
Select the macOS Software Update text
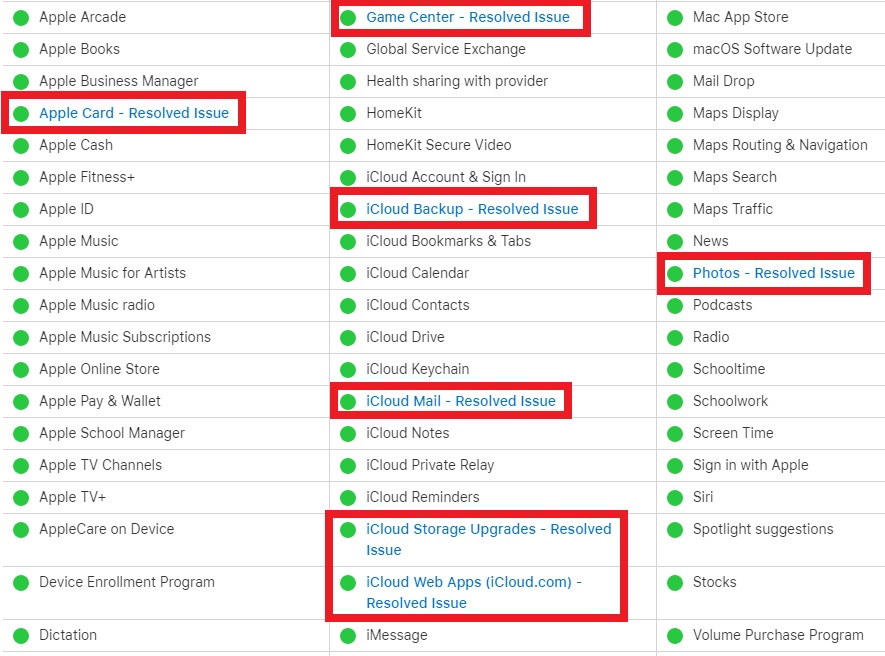[772, 49]
